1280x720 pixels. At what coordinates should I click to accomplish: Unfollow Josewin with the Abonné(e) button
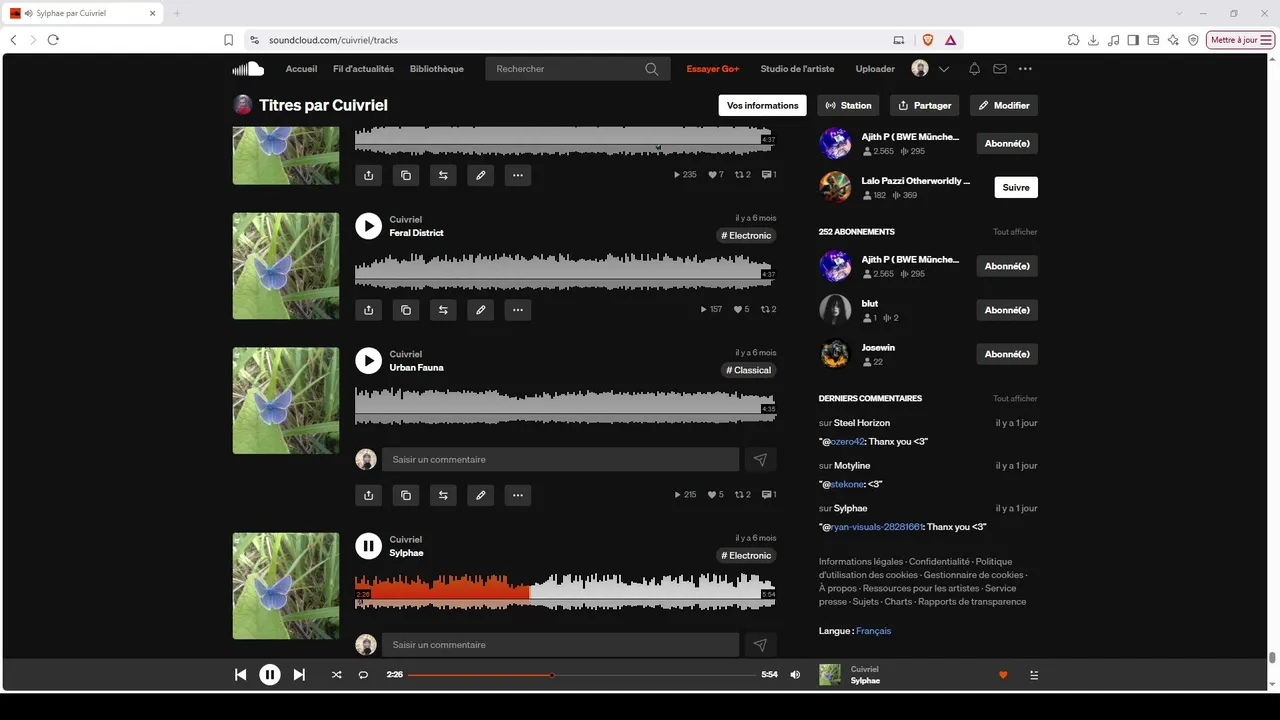coord(1007,354)
